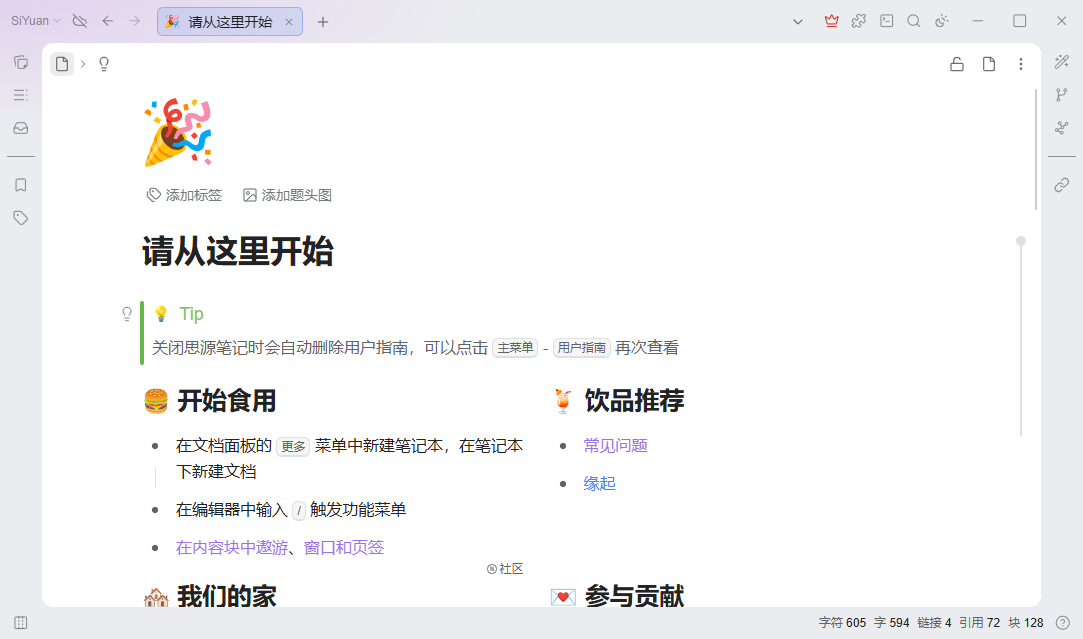Click the bullet before 常见问题
The image size is (1083, 639).
point(563,446)
